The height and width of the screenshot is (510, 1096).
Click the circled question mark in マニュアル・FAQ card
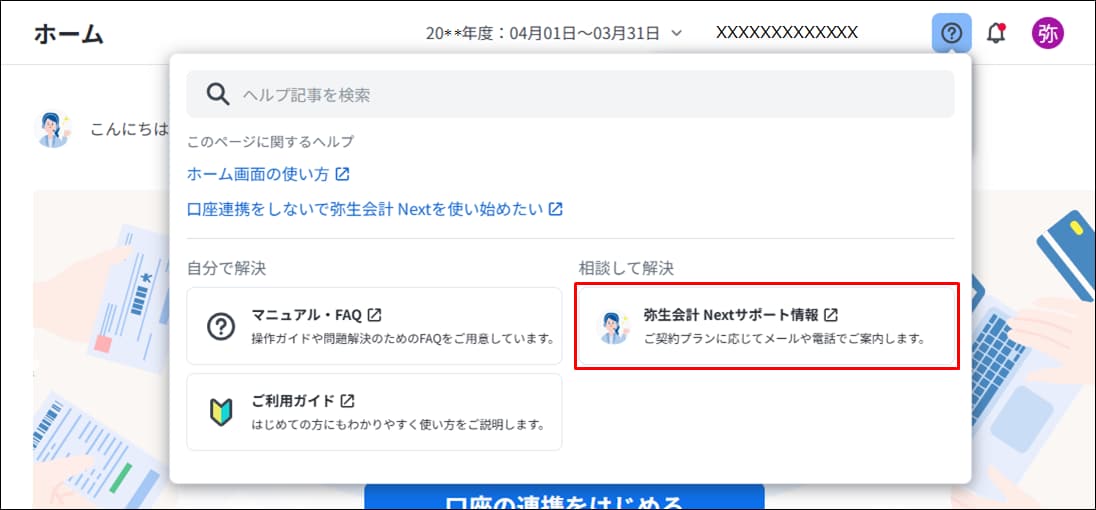220,327
